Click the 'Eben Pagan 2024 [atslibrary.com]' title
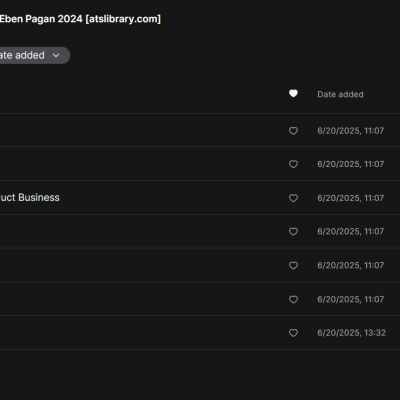 pyautogui.click(x=80, y=19)
